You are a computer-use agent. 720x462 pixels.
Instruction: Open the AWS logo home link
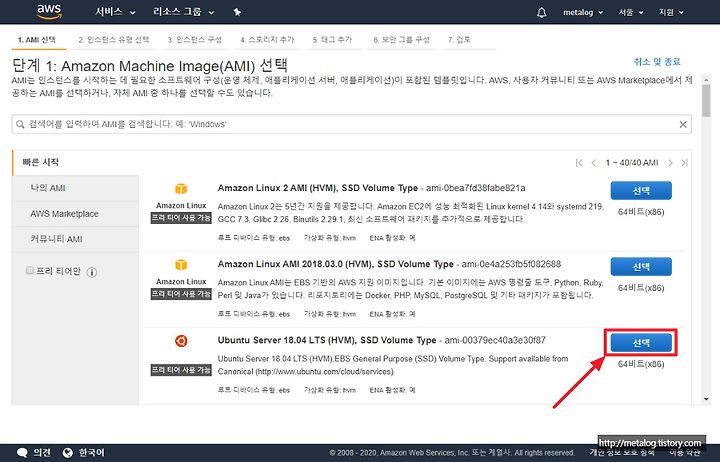tap(49, 12)
